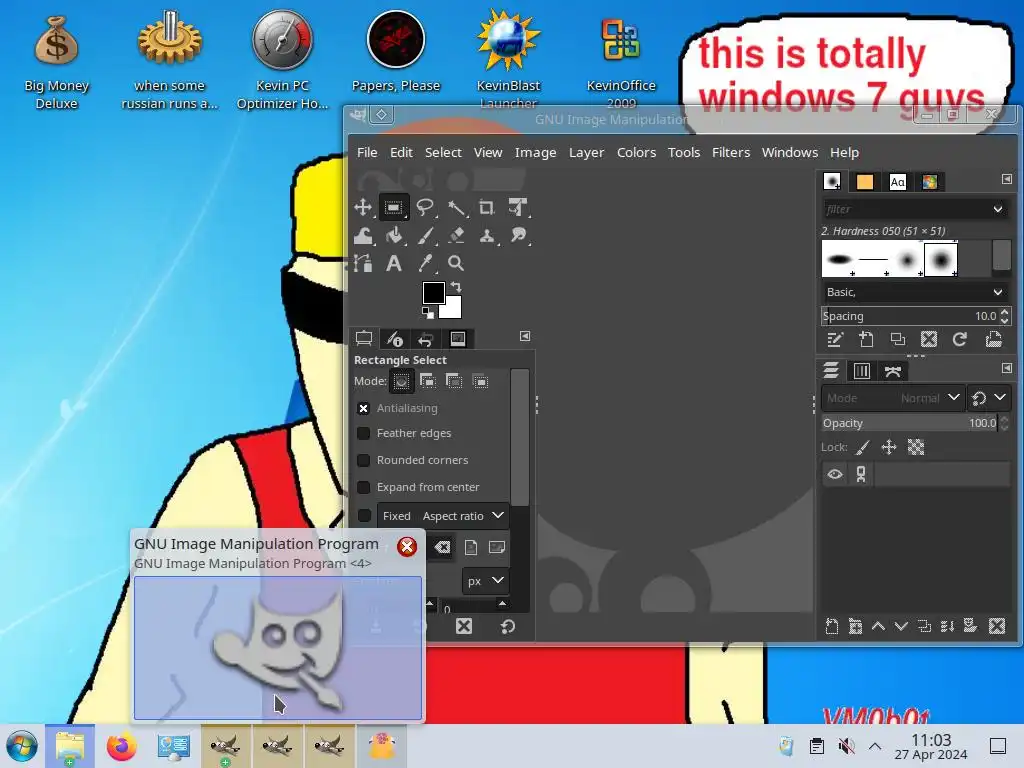Open the Filters menu
The width and height of the screenshot is (1024, 768).
(x=731, y=152)
